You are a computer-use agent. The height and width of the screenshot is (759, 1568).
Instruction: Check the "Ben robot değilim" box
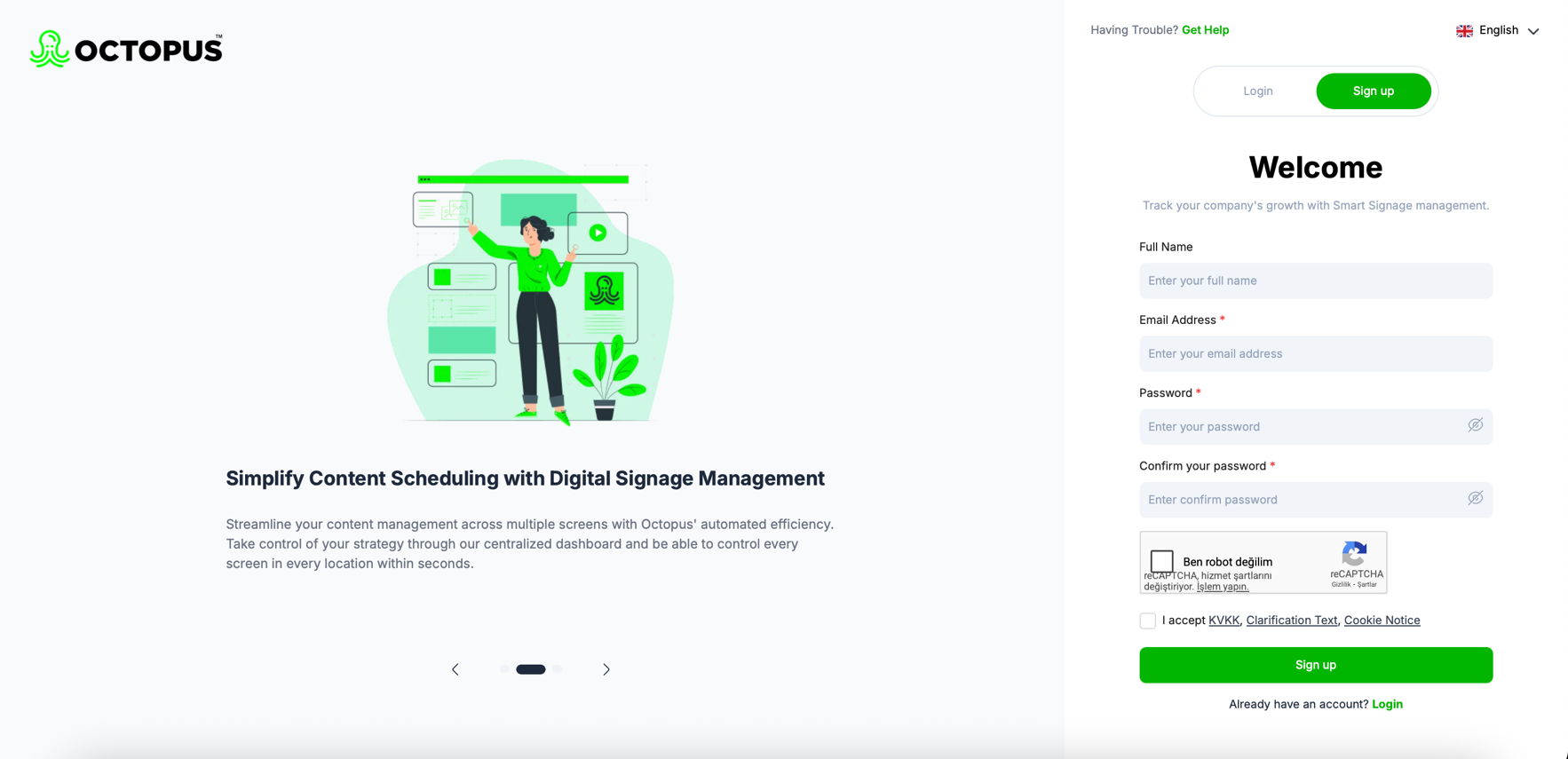click(x=1161, y=561)
